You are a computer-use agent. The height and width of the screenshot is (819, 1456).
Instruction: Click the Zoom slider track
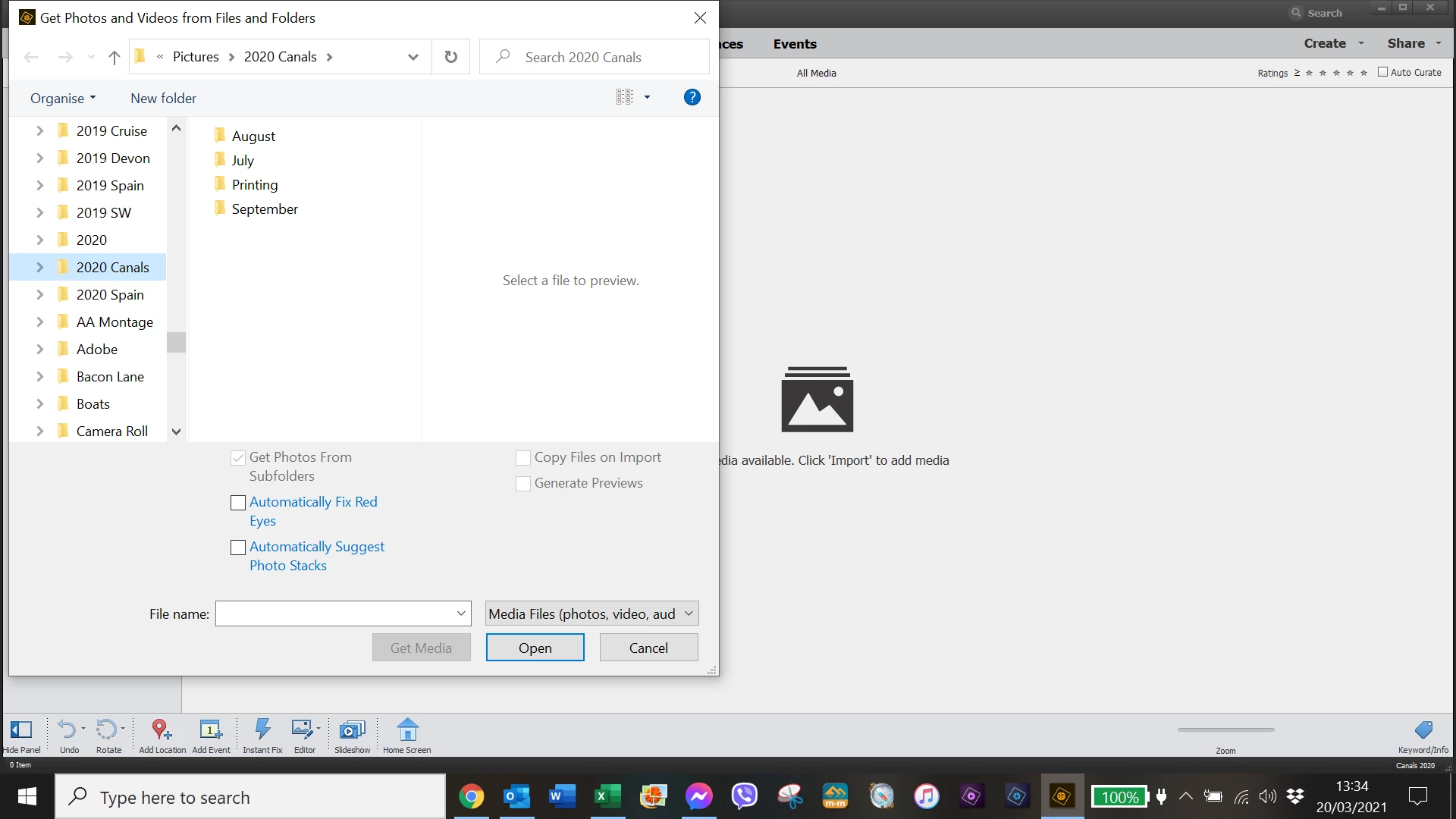point(1225,730)
